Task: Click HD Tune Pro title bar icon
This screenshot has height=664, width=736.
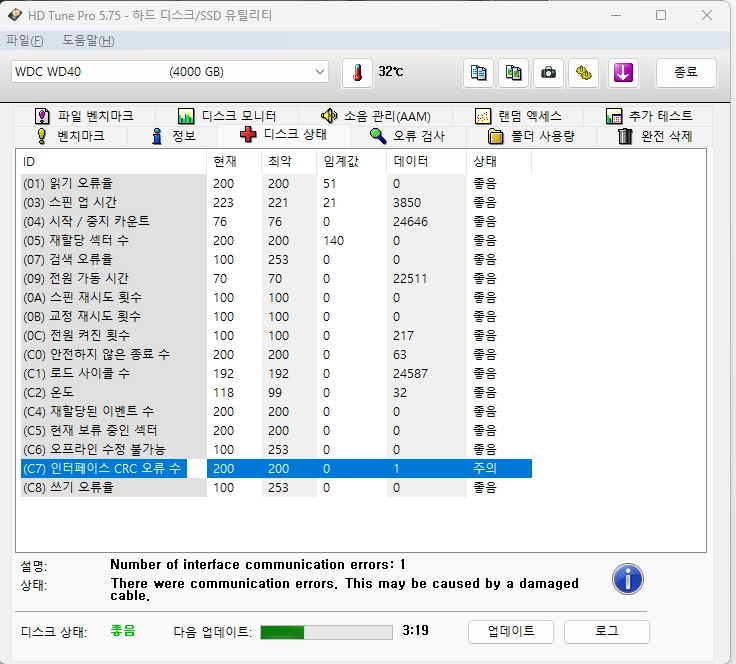Action: tap(15, 15)
